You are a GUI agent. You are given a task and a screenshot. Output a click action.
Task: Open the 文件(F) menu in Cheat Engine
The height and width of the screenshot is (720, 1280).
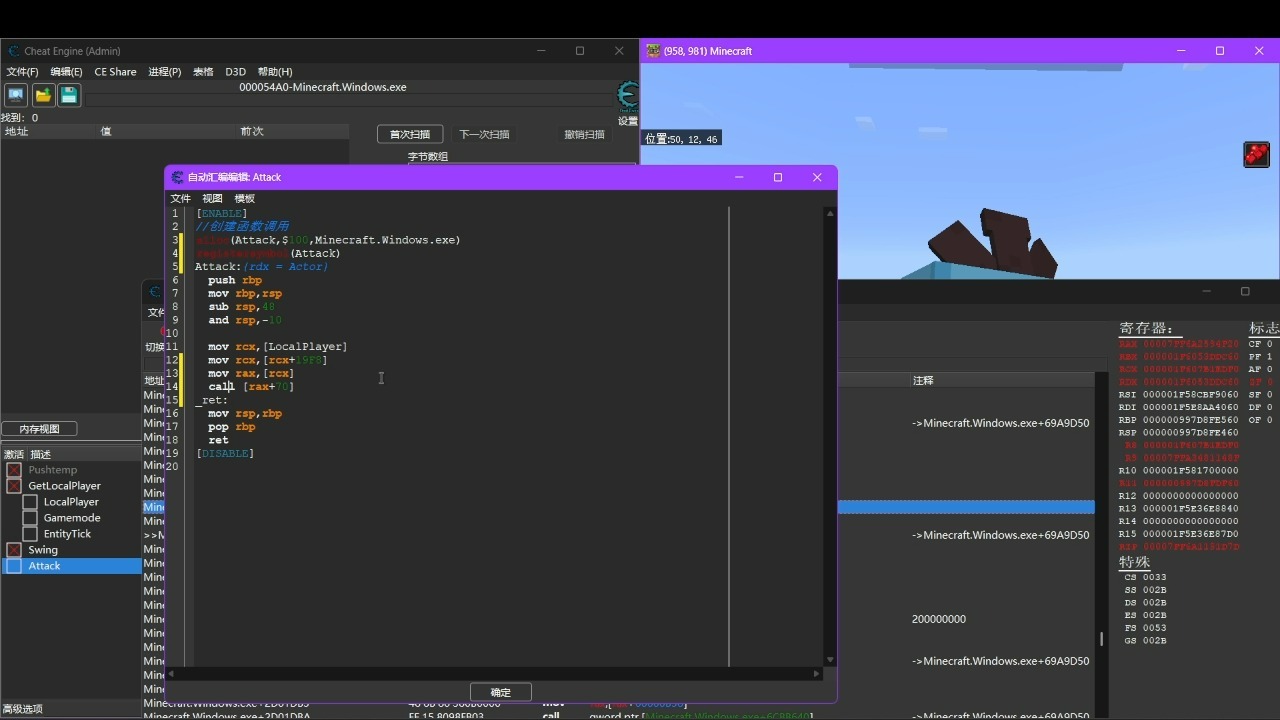click(22, 72)
